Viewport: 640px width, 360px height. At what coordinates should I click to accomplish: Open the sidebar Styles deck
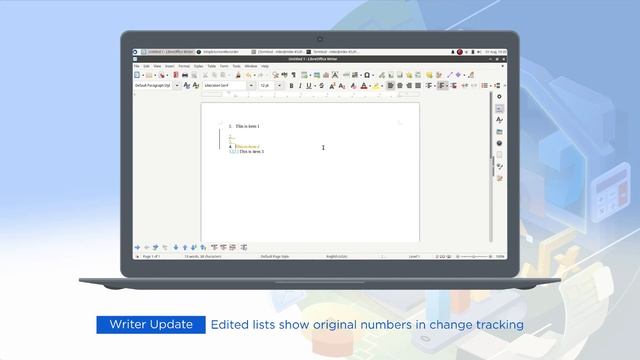pos(499,120)
